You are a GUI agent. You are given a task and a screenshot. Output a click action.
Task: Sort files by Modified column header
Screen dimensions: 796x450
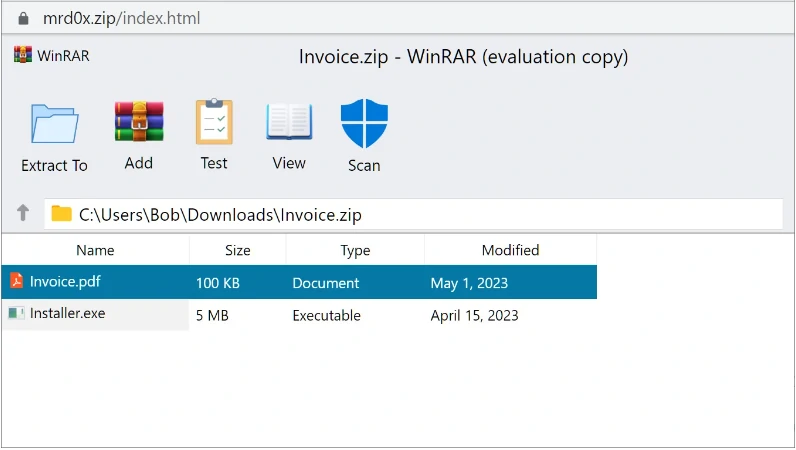coord(510,250)
